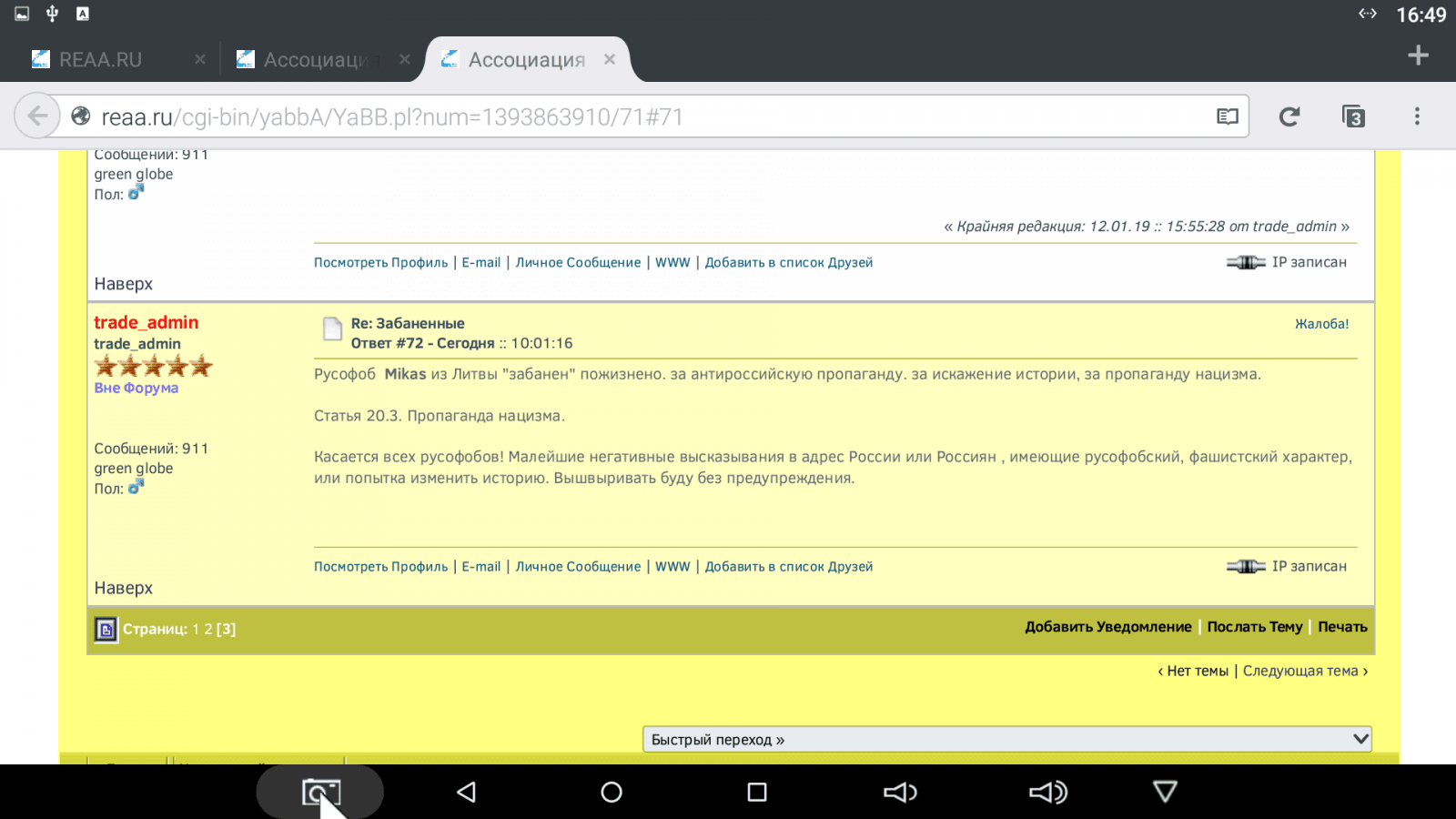1456x819 pixels.
Task: Open Личное Сообщение in reply #72
Action: (578, 566)
